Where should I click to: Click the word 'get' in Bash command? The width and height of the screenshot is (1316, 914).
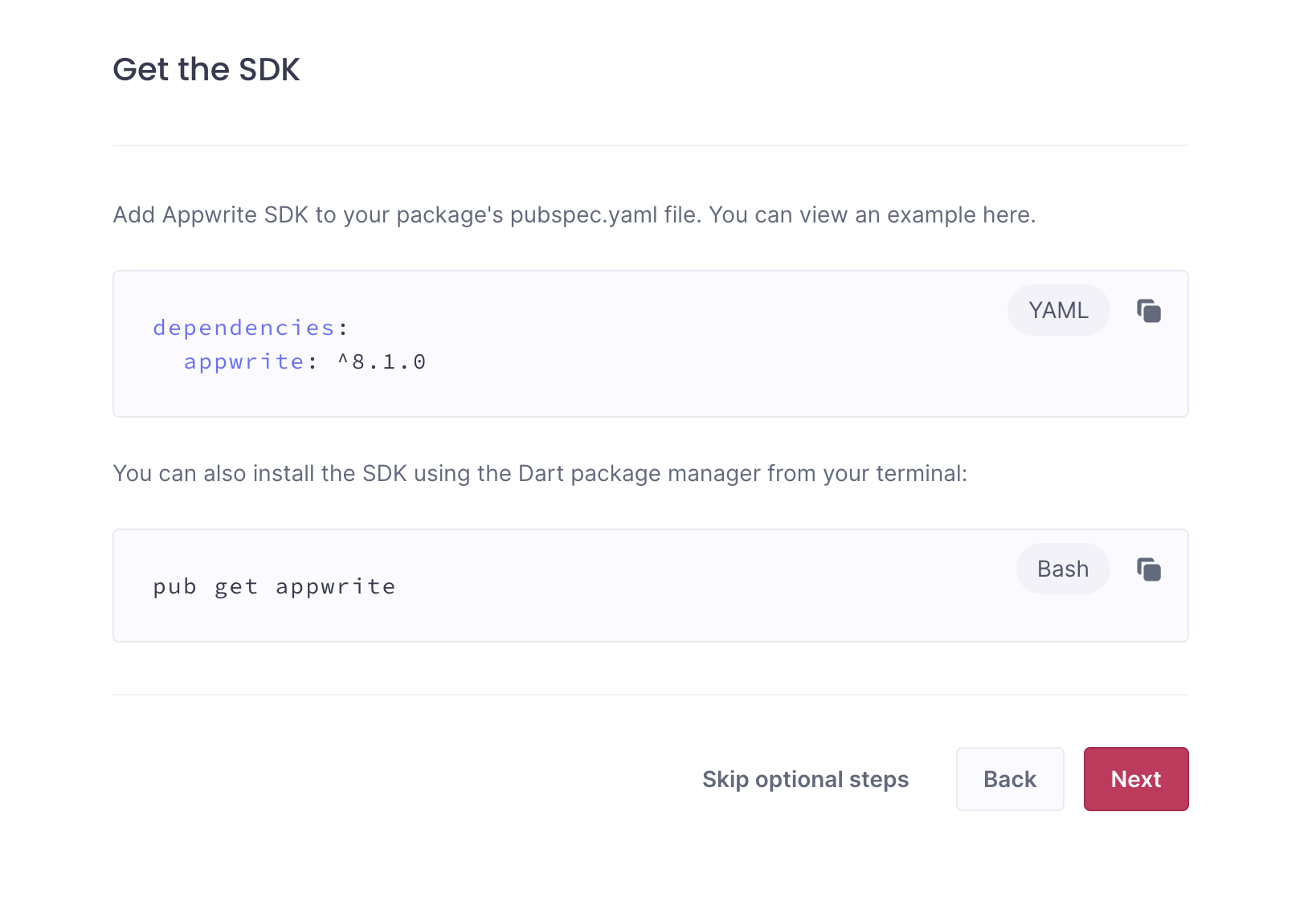(x=236, y=587)
